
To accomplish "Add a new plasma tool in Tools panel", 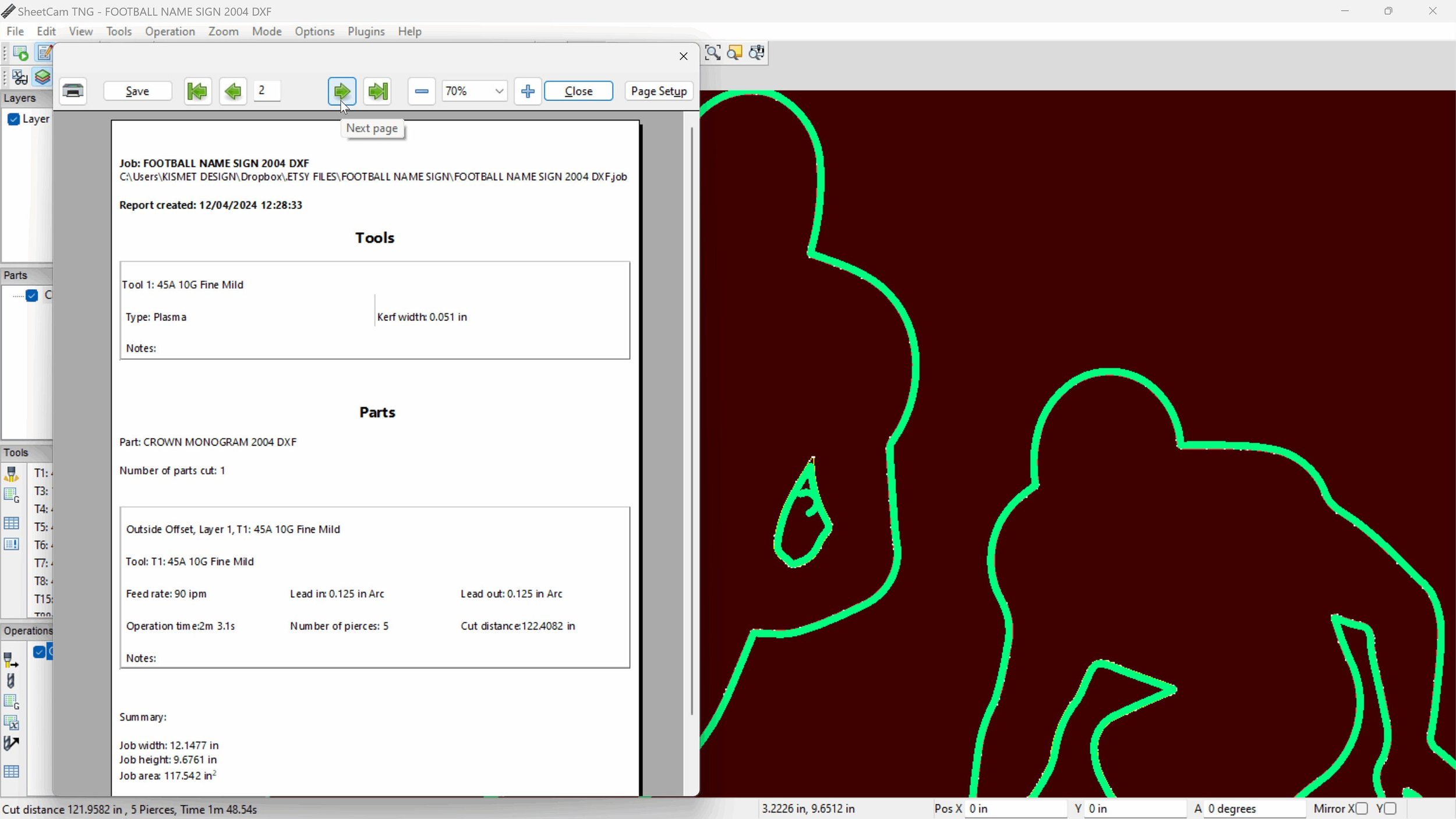I will tap(11, 474).
